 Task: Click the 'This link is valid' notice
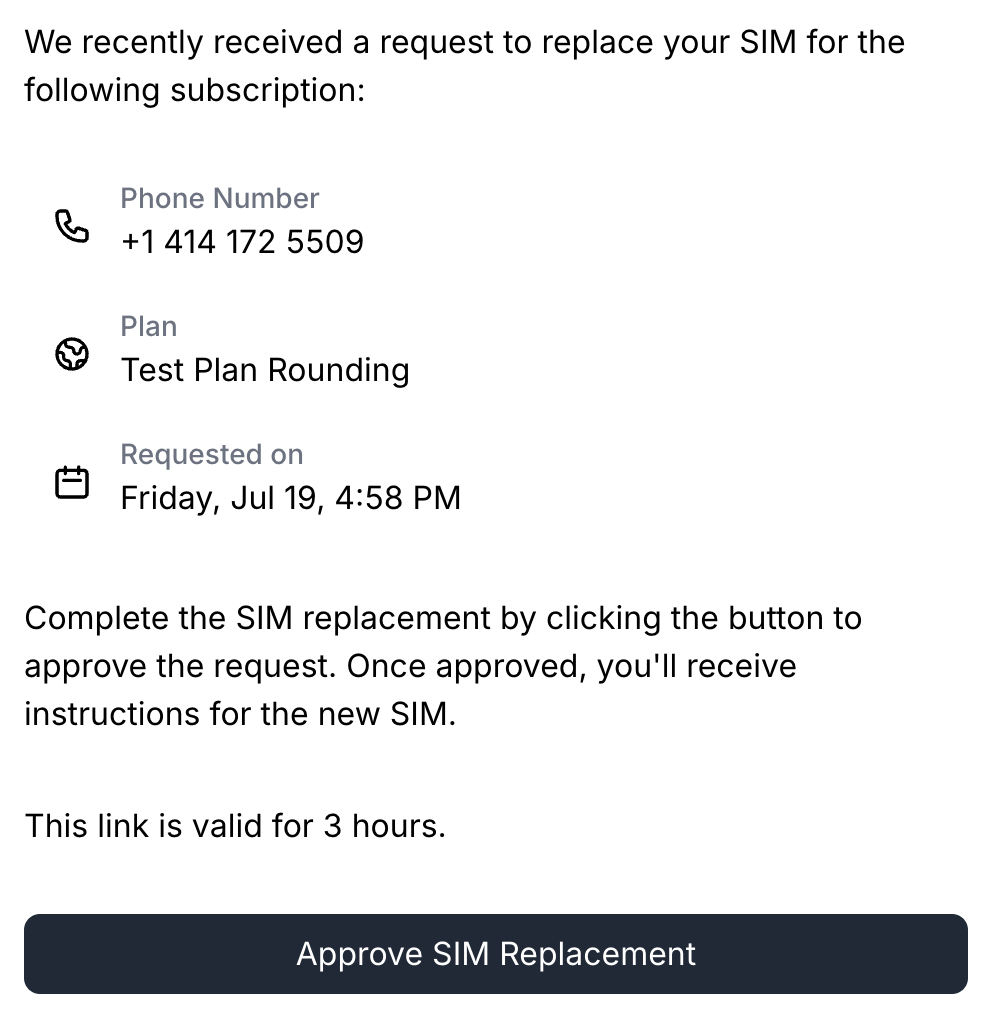pos(235,826)
